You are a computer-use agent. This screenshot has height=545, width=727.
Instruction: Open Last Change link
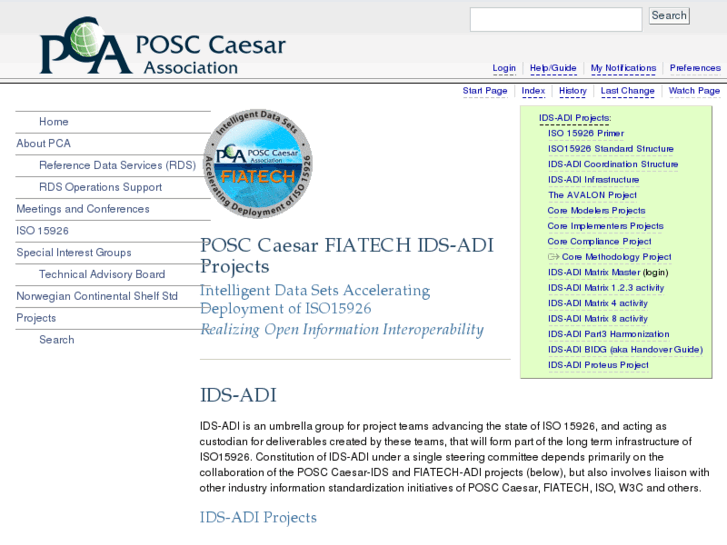click(627, 91)
